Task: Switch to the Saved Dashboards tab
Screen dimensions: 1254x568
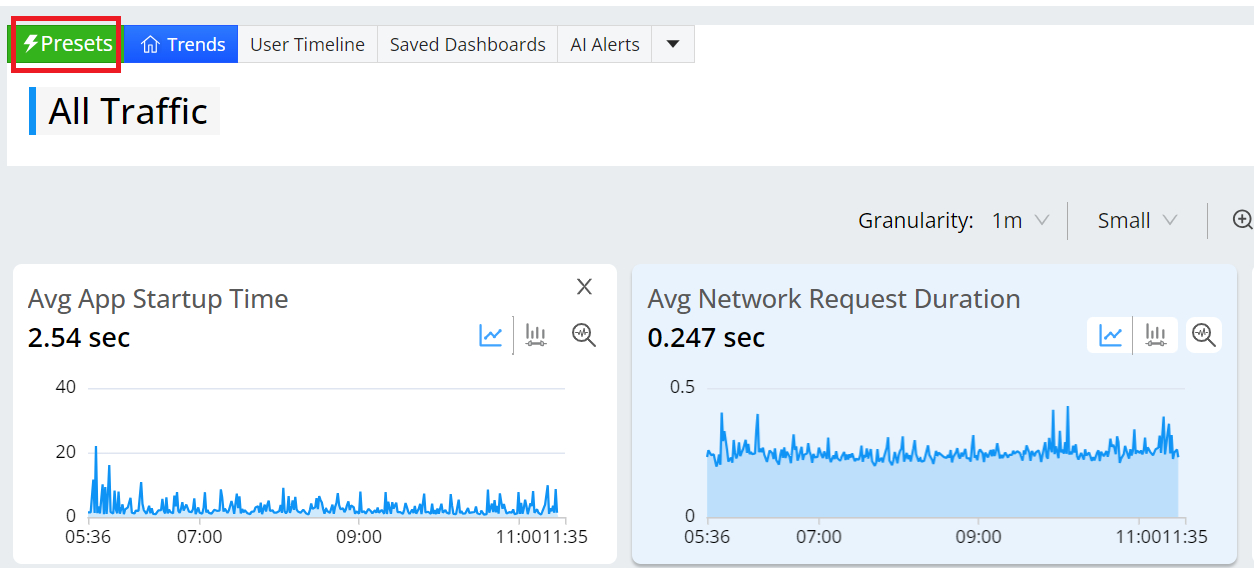Action: pyautogui.click(x=467, y=45)
